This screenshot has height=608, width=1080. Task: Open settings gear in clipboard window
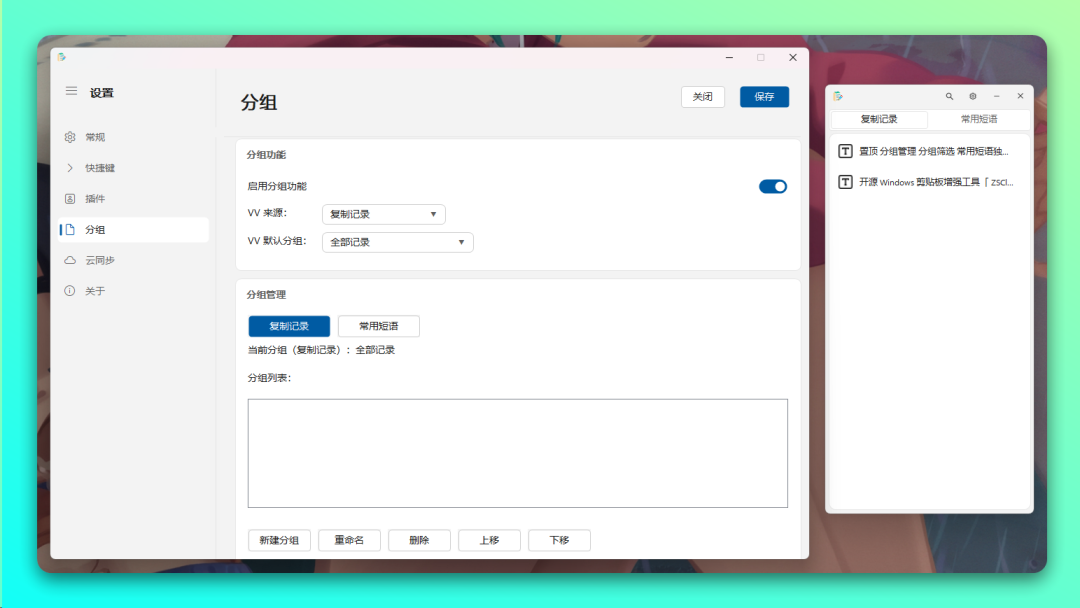coord(972,96)
